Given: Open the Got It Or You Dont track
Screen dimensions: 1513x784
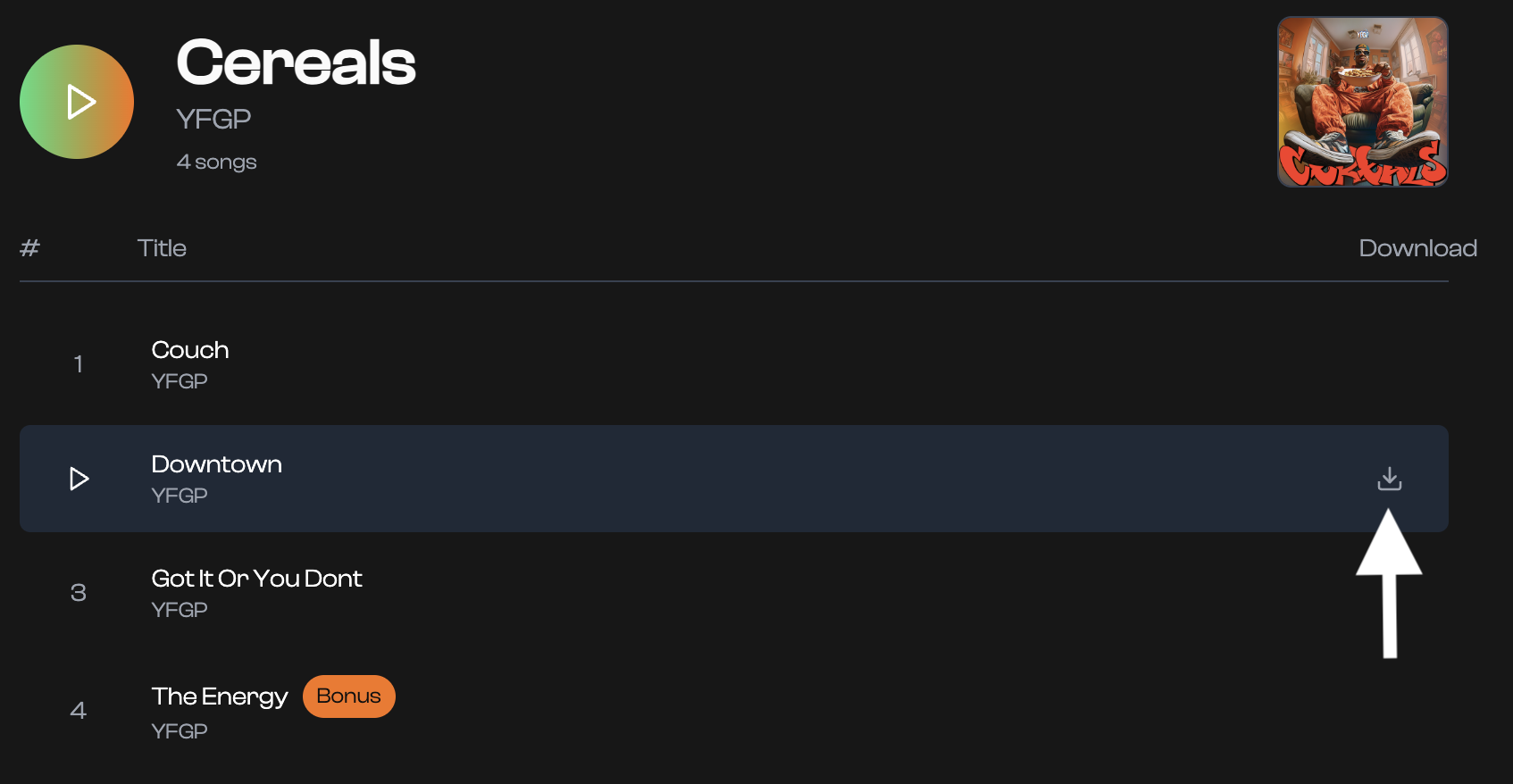Looking at the screenshot, I should click(256, 579).
